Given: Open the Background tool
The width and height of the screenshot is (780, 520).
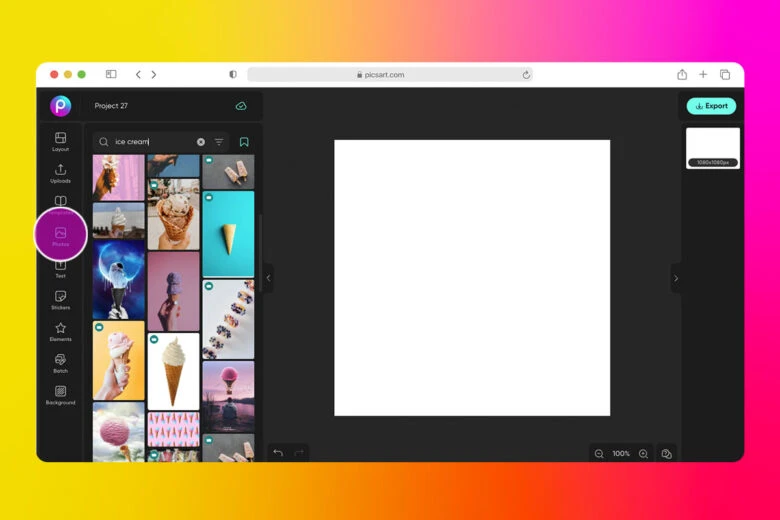Looking at the screenshot, I should (60, 395).
